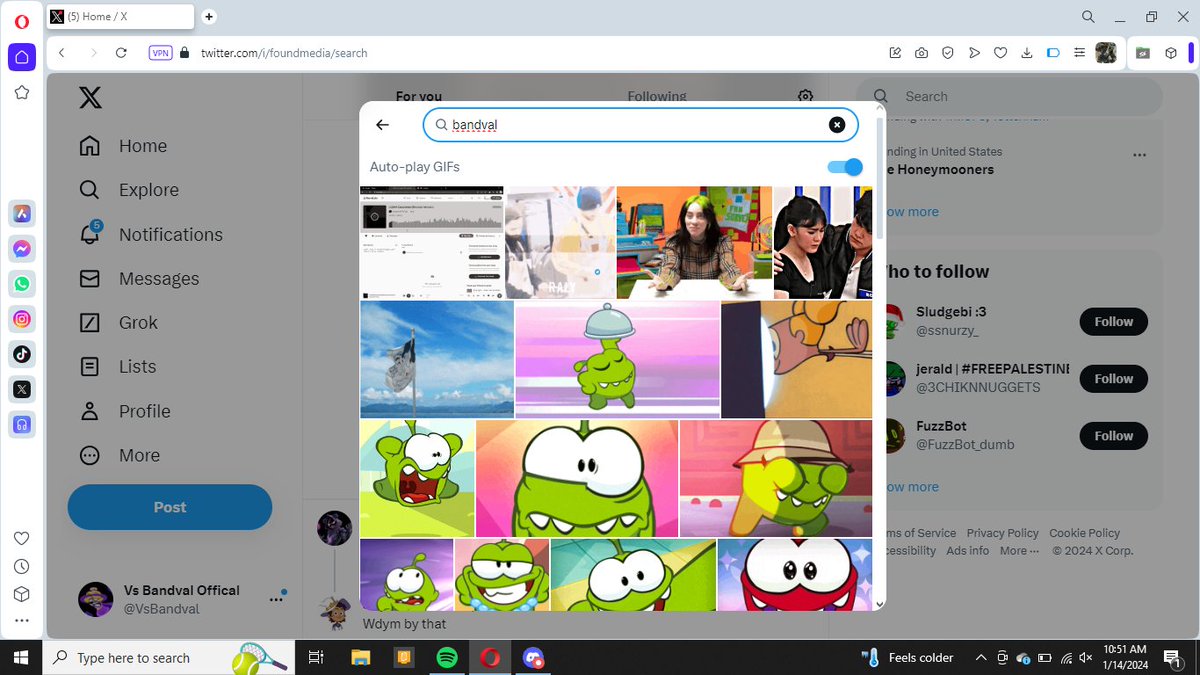1200x675 pixels.
Task: Toggle the VPN badge in address bar
Action: 160,53
